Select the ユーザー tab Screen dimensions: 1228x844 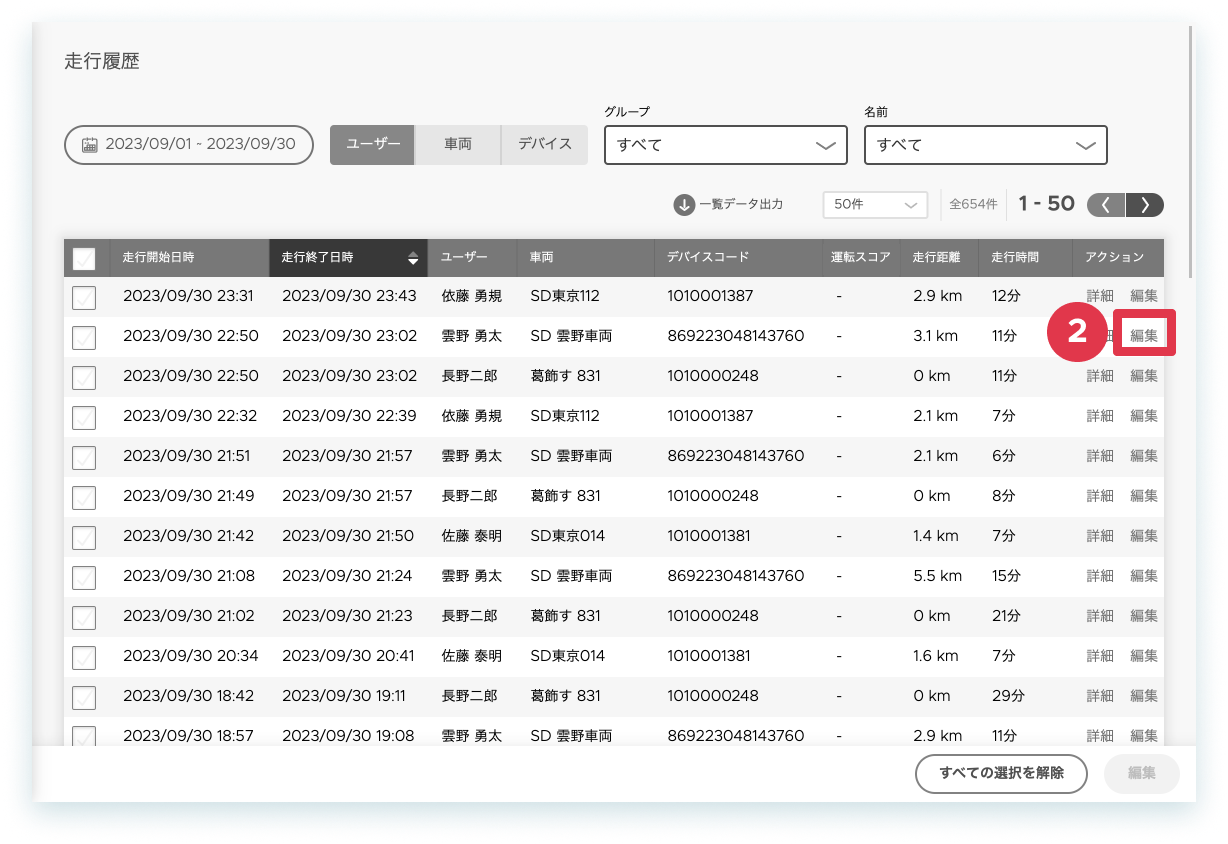pos(372,144)
